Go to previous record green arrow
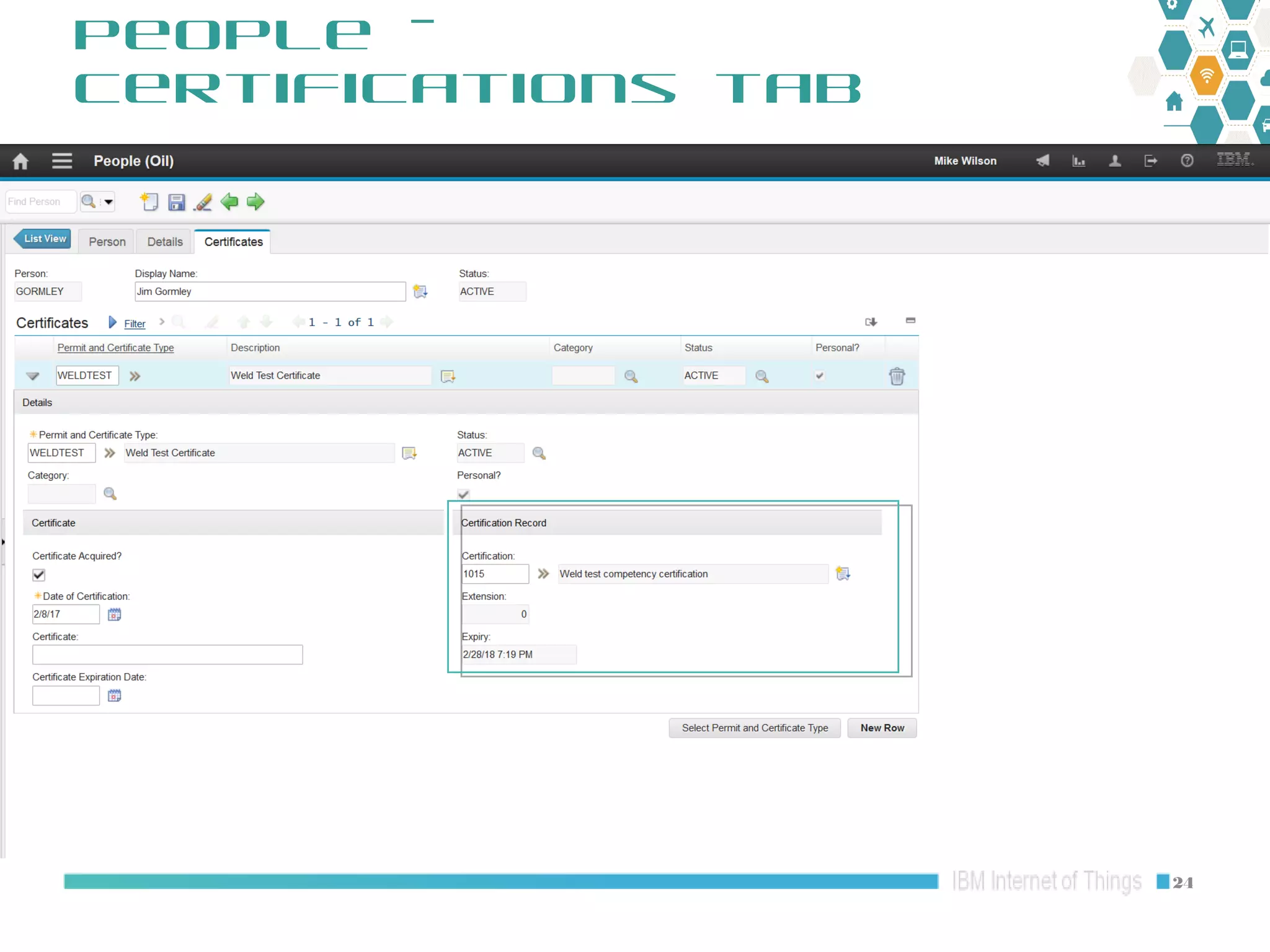 tap(229, 202)
